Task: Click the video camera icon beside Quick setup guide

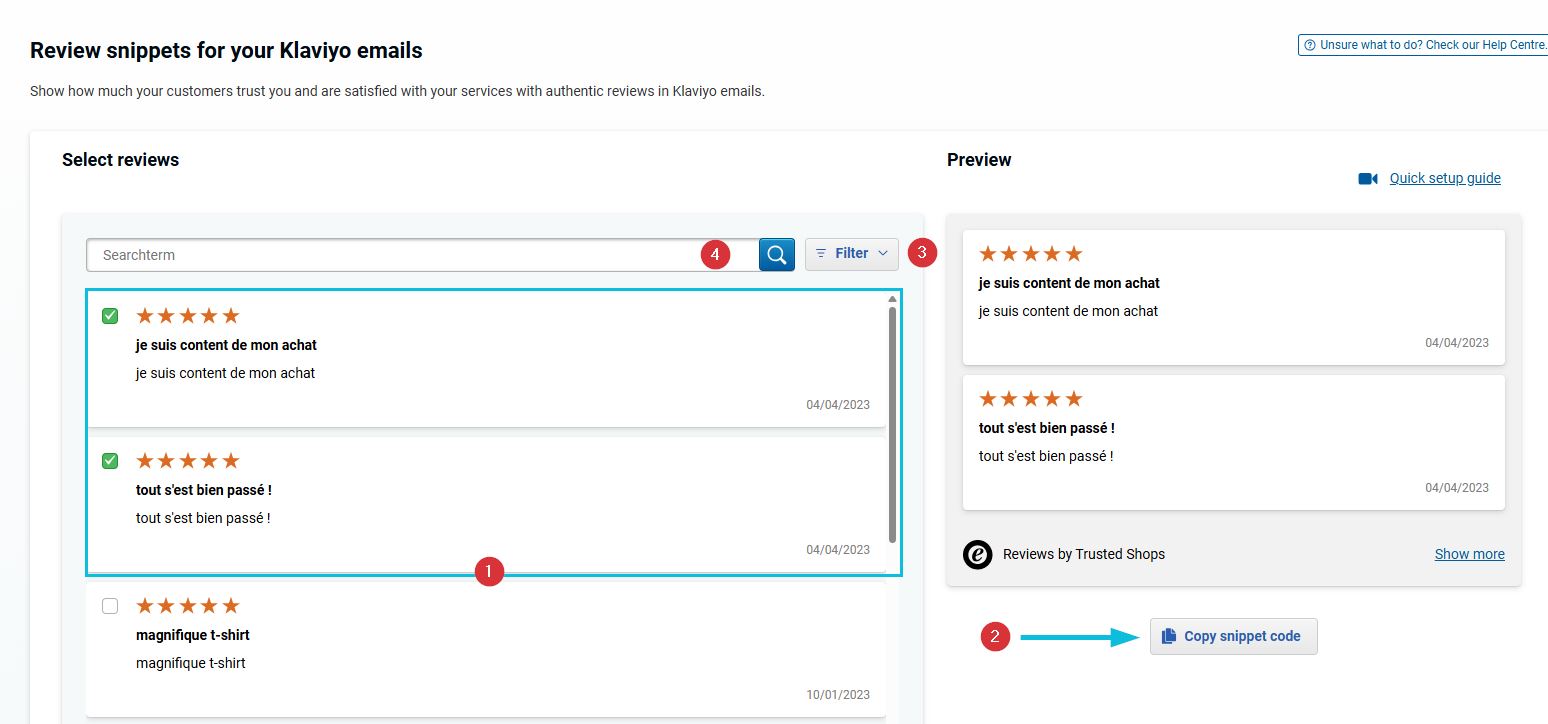Action: (1368, 179)
